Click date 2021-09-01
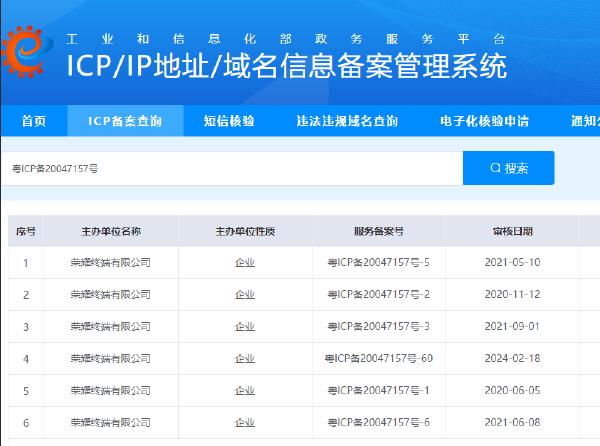 coord(512,327)
